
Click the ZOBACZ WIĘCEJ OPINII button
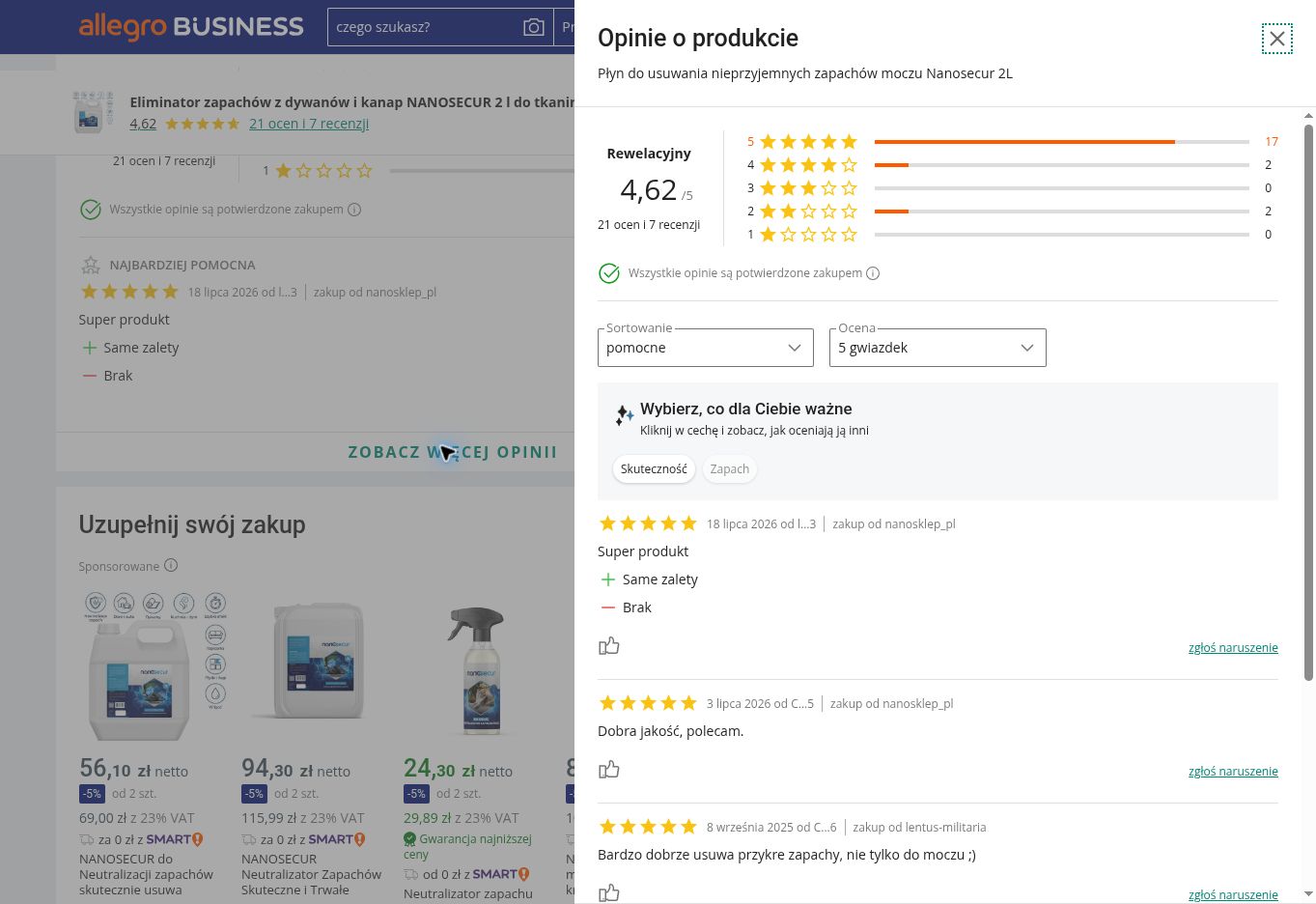(x=453, y=452)
